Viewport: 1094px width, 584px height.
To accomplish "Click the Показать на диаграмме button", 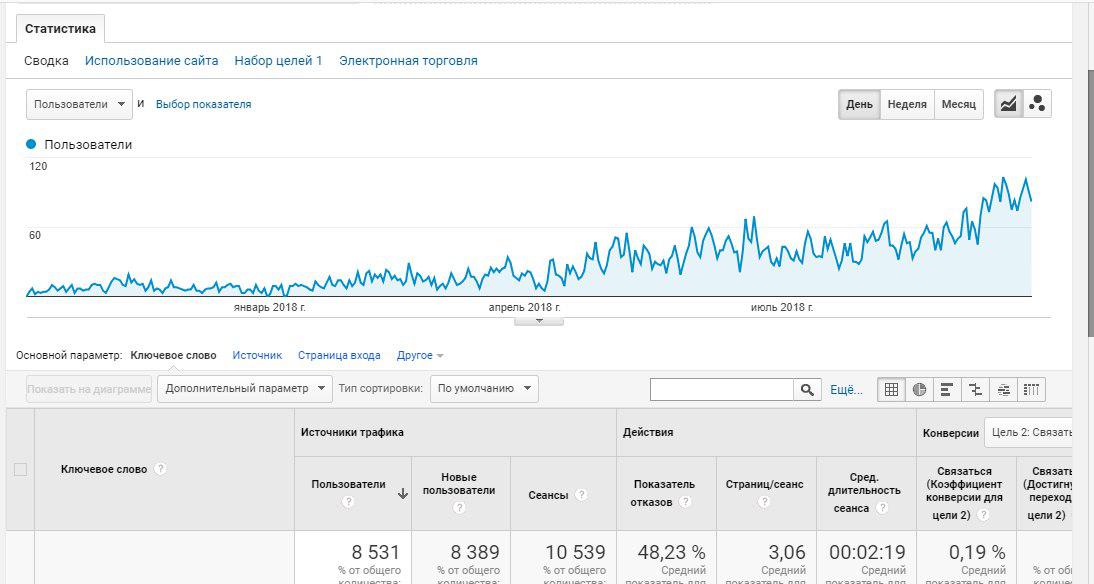I will coord(89,389).
